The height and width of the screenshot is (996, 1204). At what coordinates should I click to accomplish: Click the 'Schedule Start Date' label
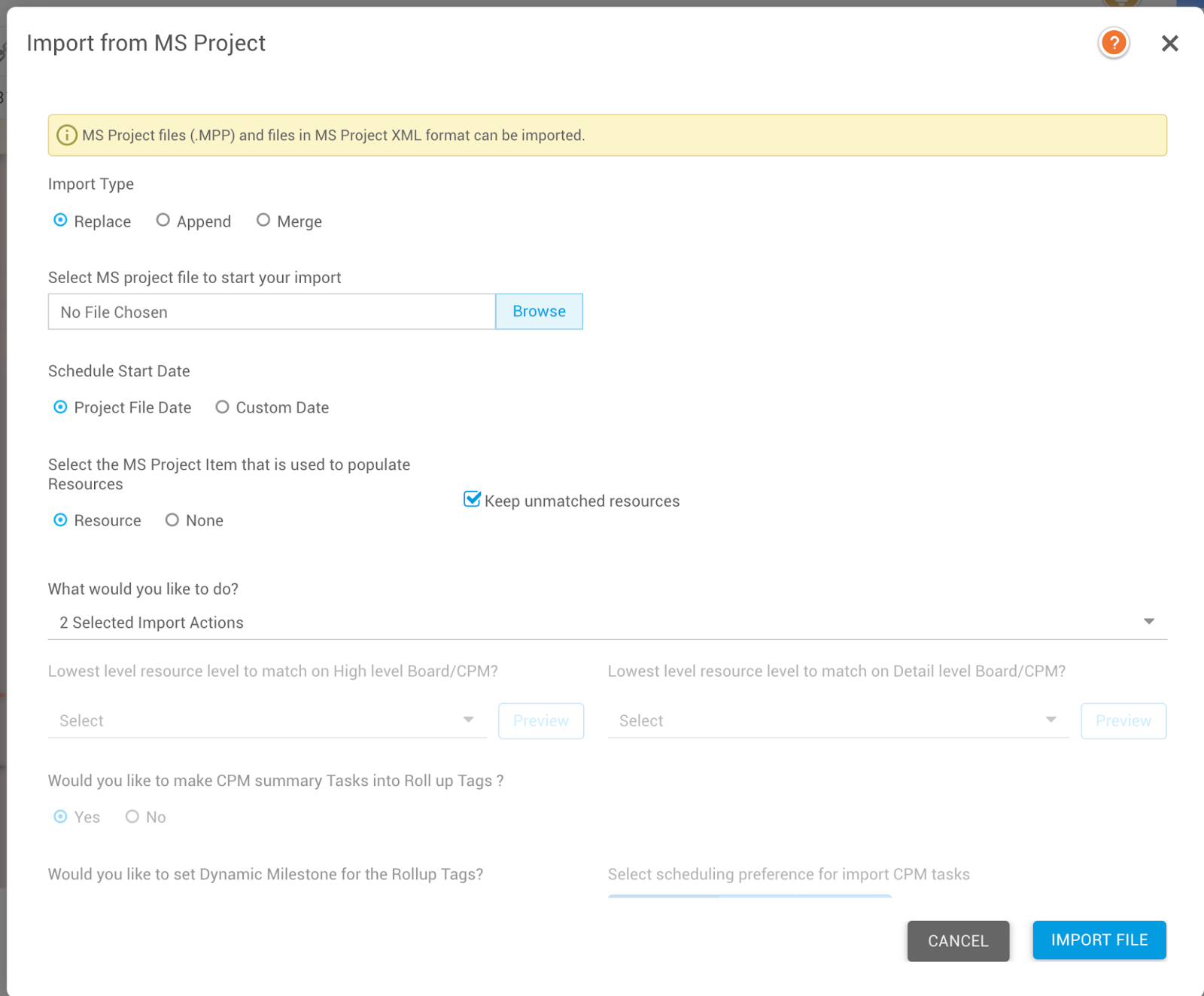pyautogui.click(x=119, y=371)
